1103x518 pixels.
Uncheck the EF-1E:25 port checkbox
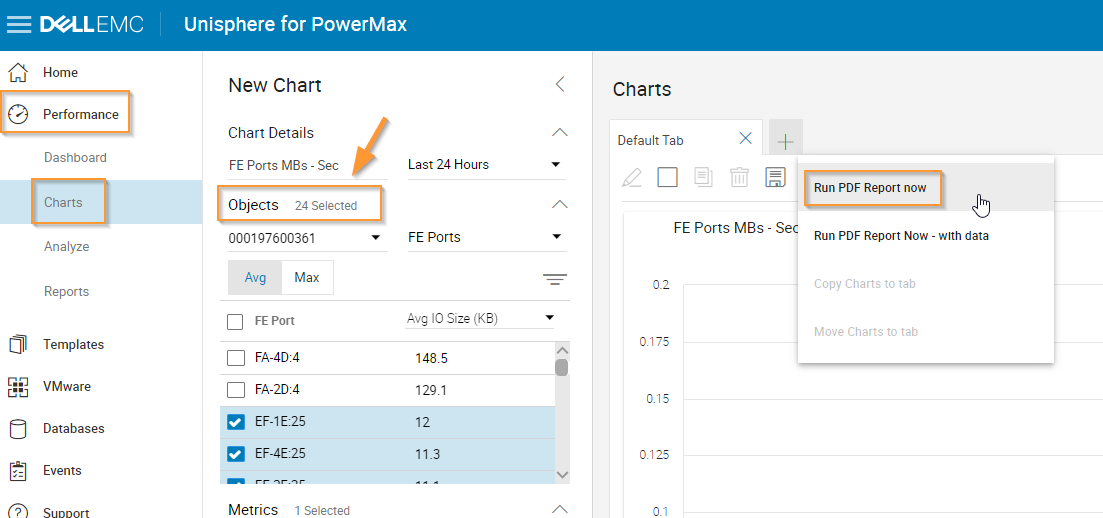(x=236, y=422)
